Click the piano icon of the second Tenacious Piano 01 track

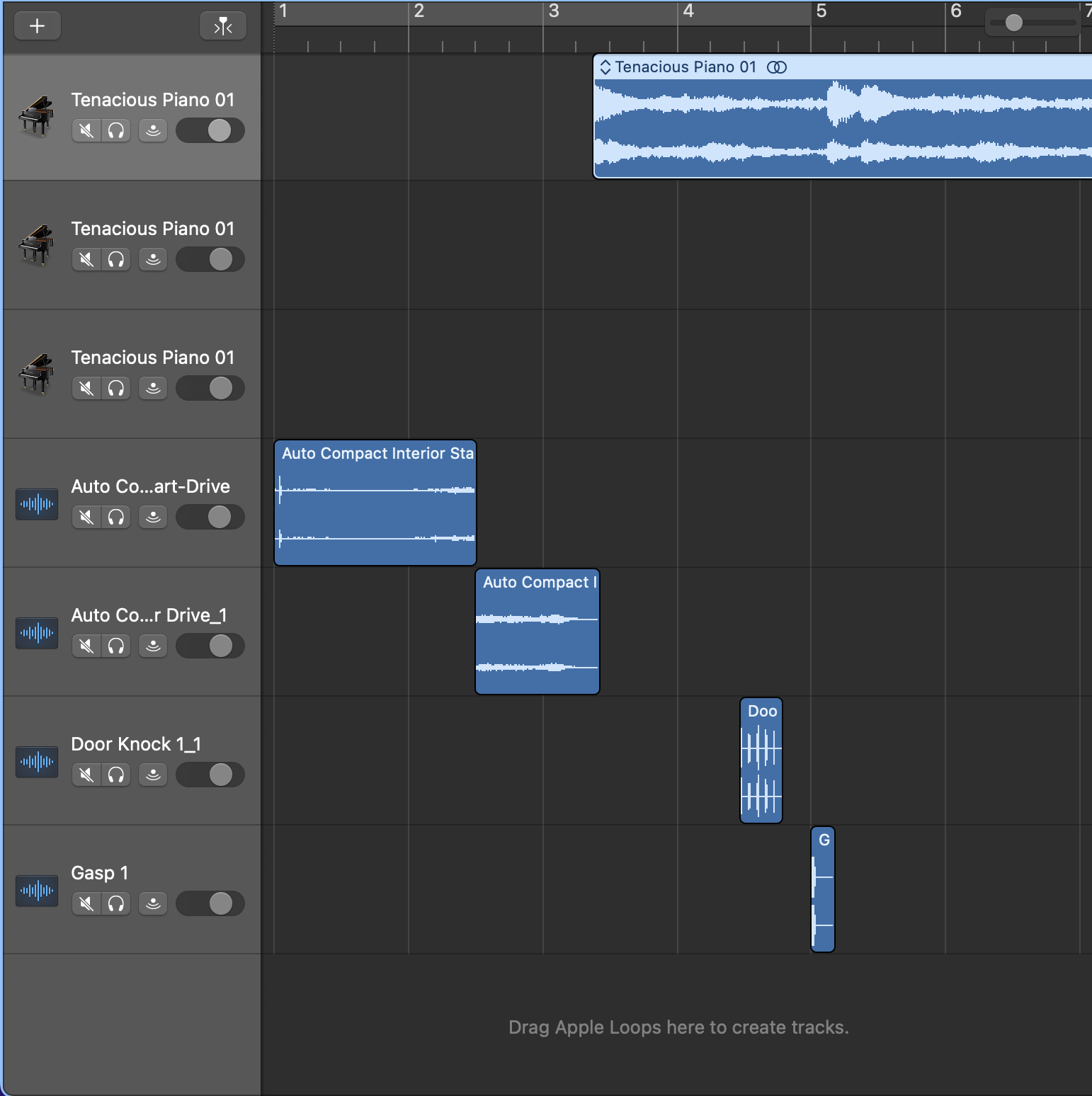click(36, 246)
